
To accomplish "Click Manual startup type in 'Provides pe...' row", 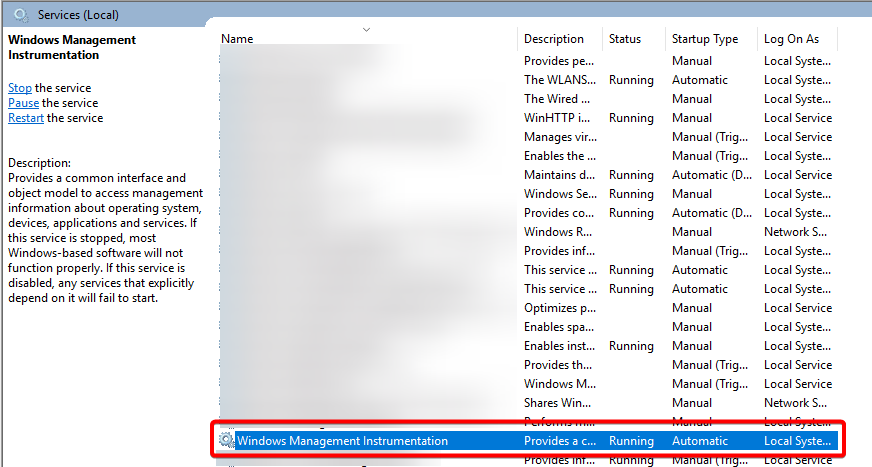I will [x=692, y=61].
